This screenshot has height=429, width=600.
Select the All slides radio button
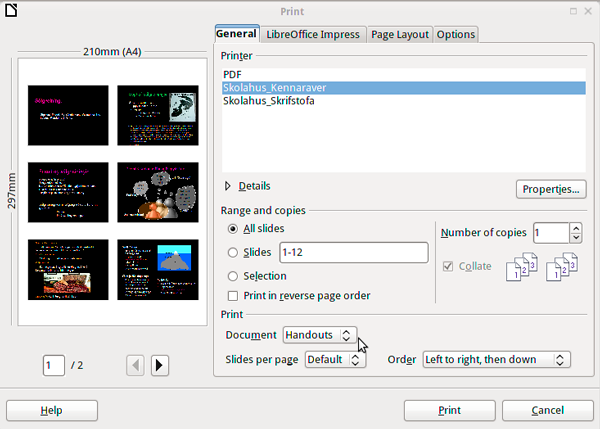[x=233, y=229]
